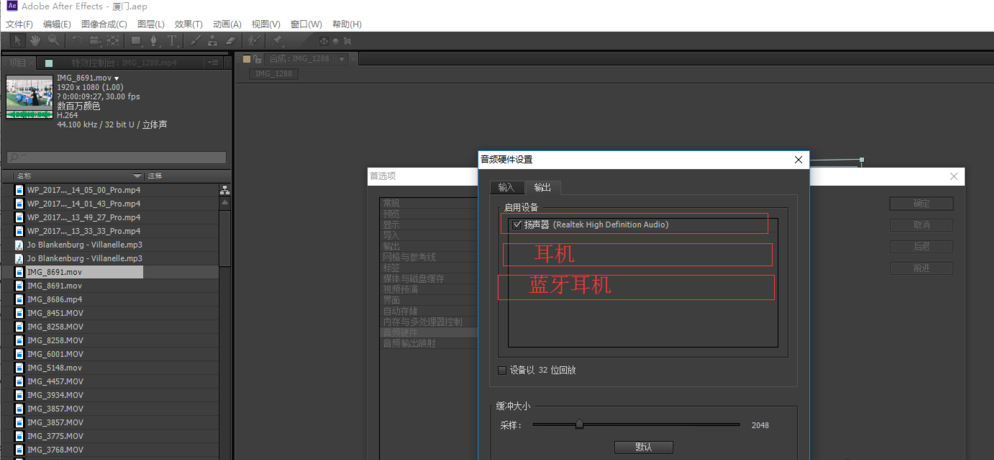This screenshot has width=994, height=460.
Task: Open the 合成: IMG_1288 composition dropdown
Action: (342, 59)
